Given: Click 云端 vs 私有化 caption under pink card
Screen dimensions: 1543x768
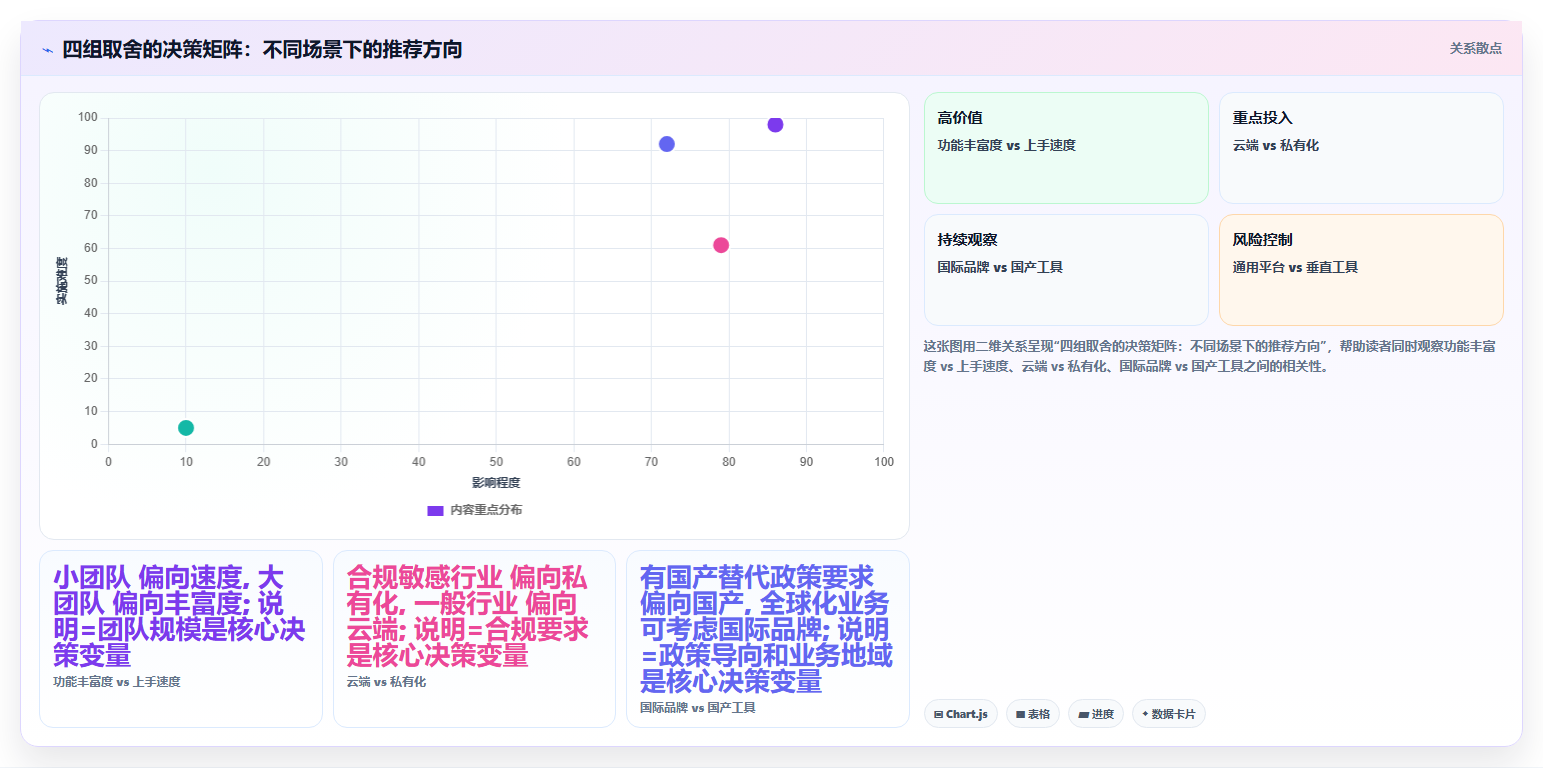Looking at the screenshot, I should [x=386, y=682].
